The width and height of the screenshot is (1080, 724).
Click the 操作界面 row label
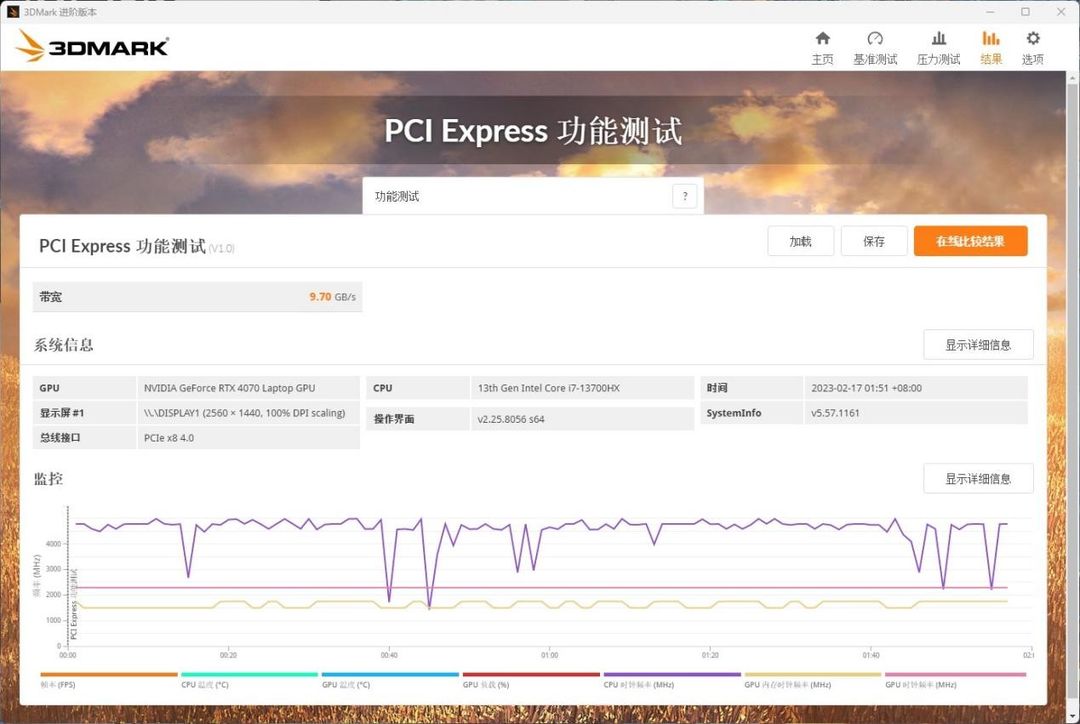(394, 419)
